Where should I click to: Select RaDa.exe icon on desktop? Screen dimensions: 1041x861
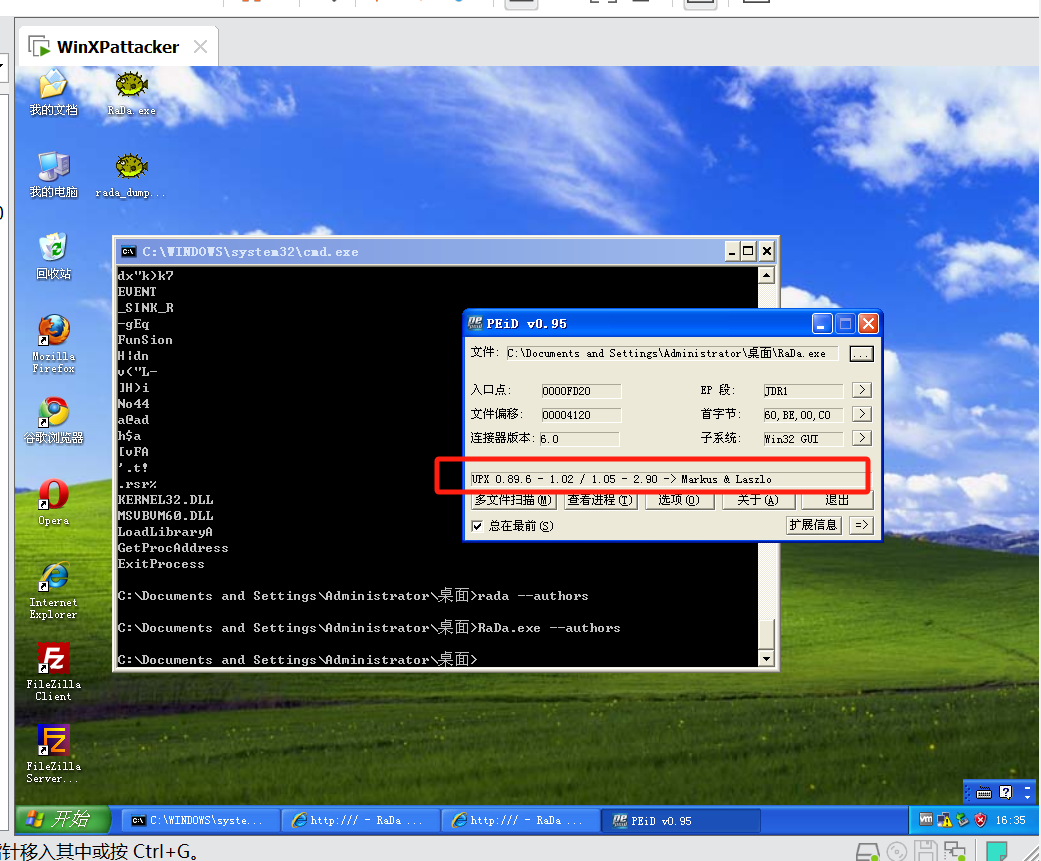point(131,94)
